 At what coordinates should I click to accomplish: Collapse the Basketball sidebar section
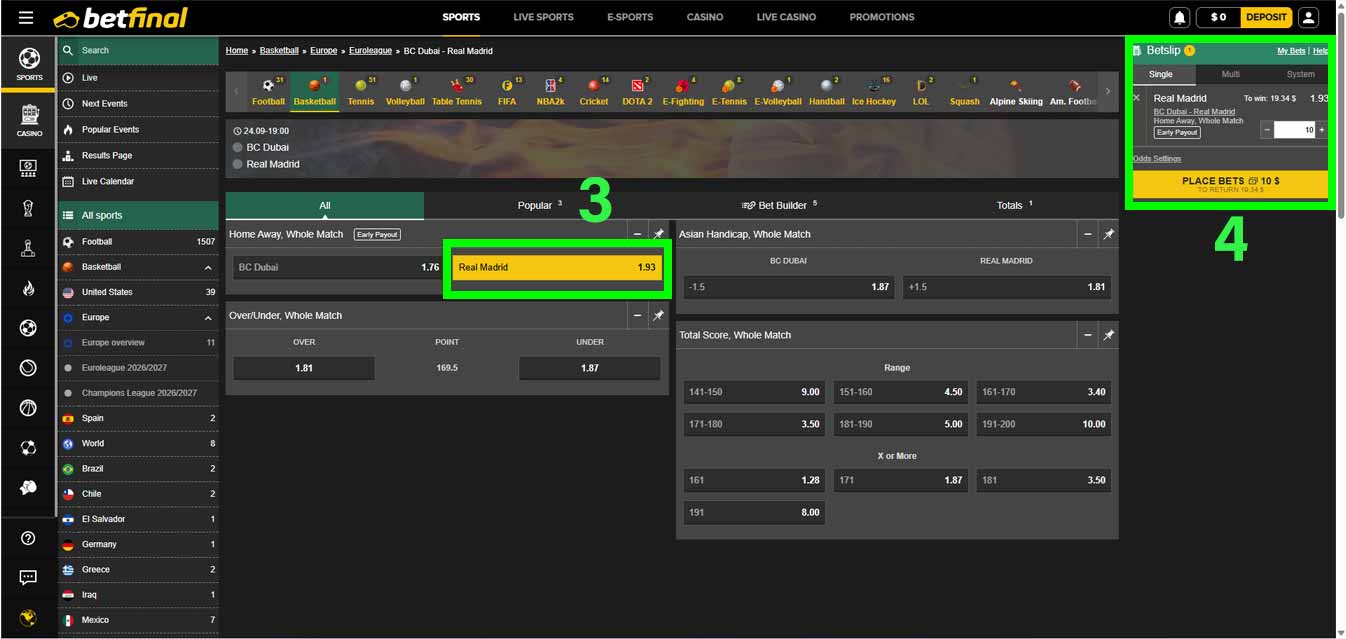click(x=208, y=267)
